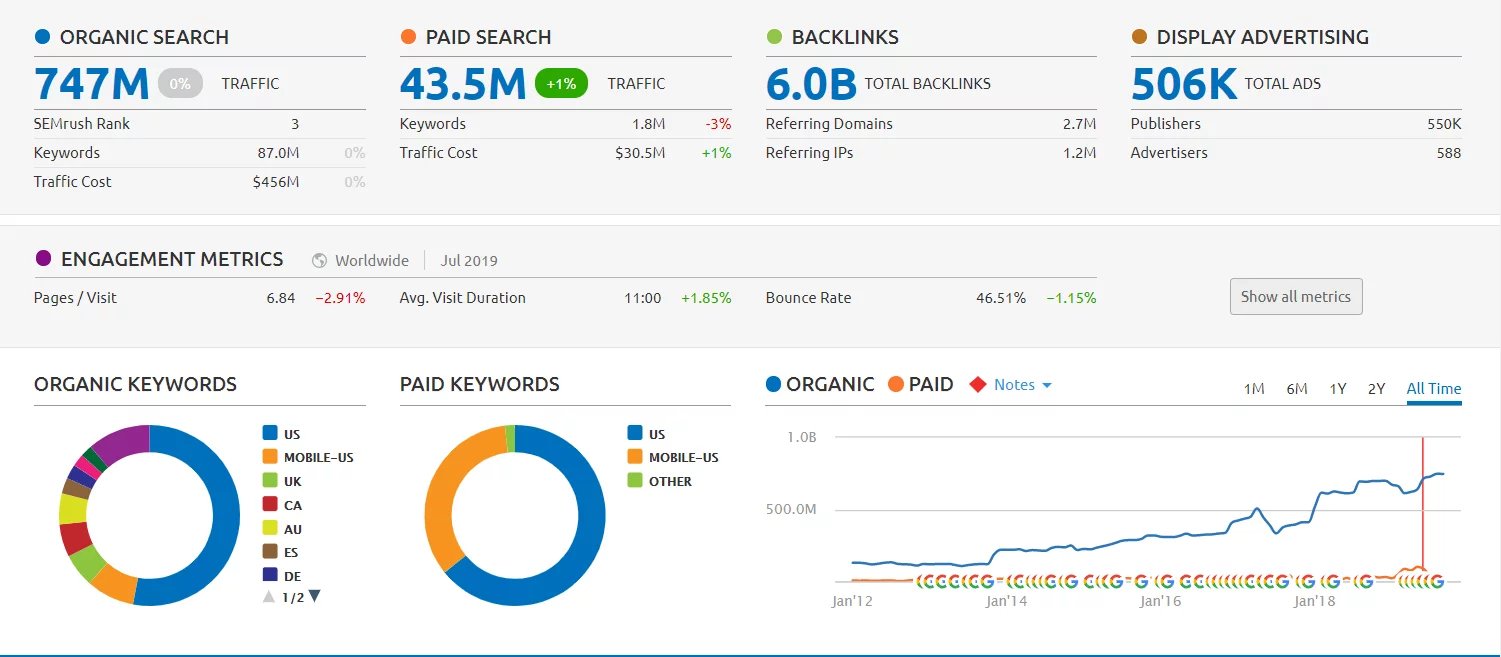Switch chart range to 1Y
The image size is (1501, 657).
click(x=1337, y=389)
